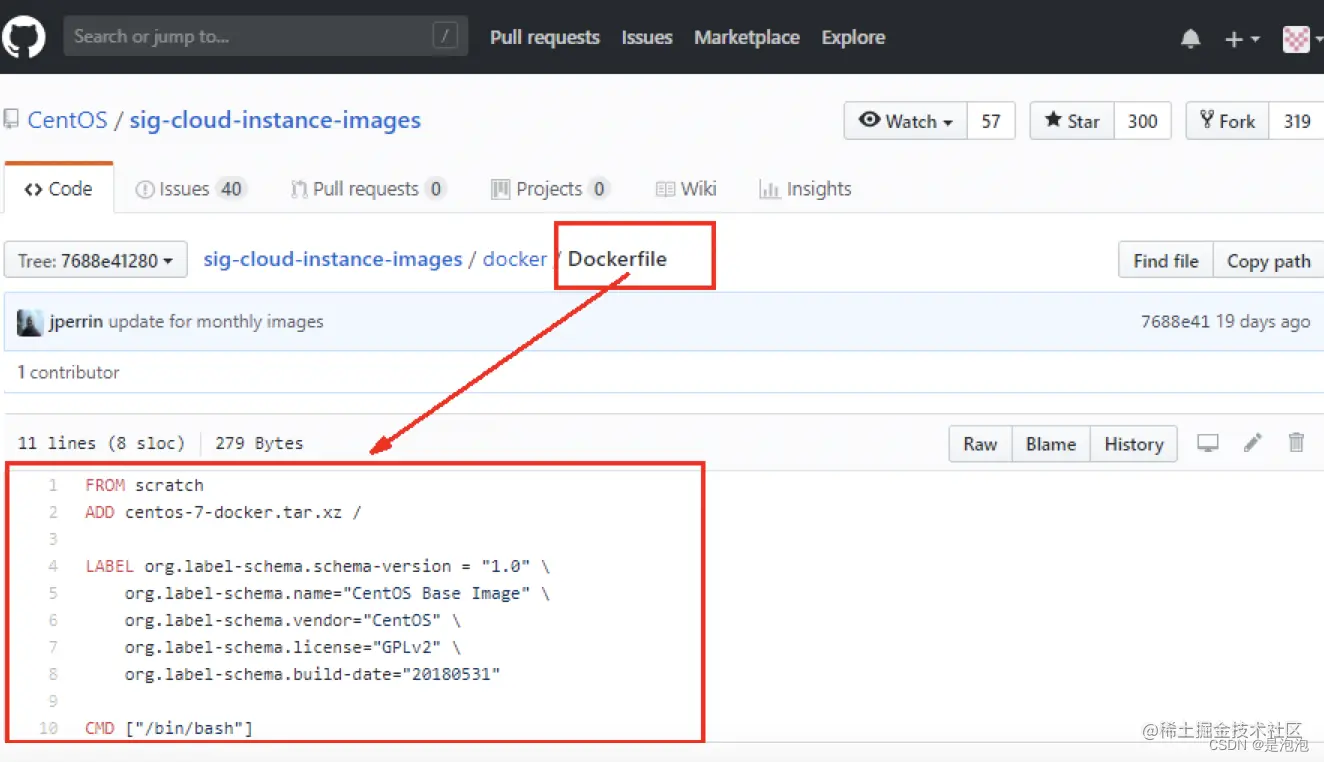Viewport: 1324px width, 762px height.
Task: Click the '279 Bytes' file size text
Action: [x=259, y=443]
